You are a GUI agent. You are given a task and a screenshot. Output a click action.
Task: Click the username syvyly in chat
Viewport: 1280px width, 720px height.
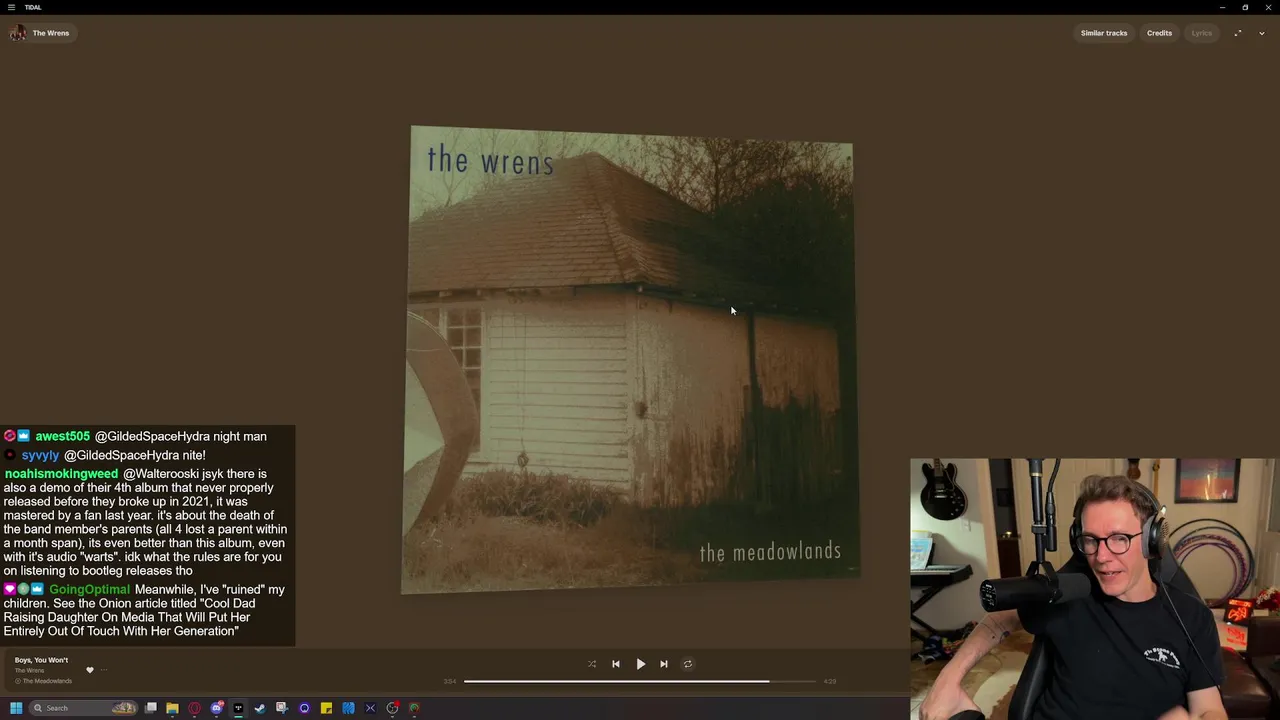[41, 455]
